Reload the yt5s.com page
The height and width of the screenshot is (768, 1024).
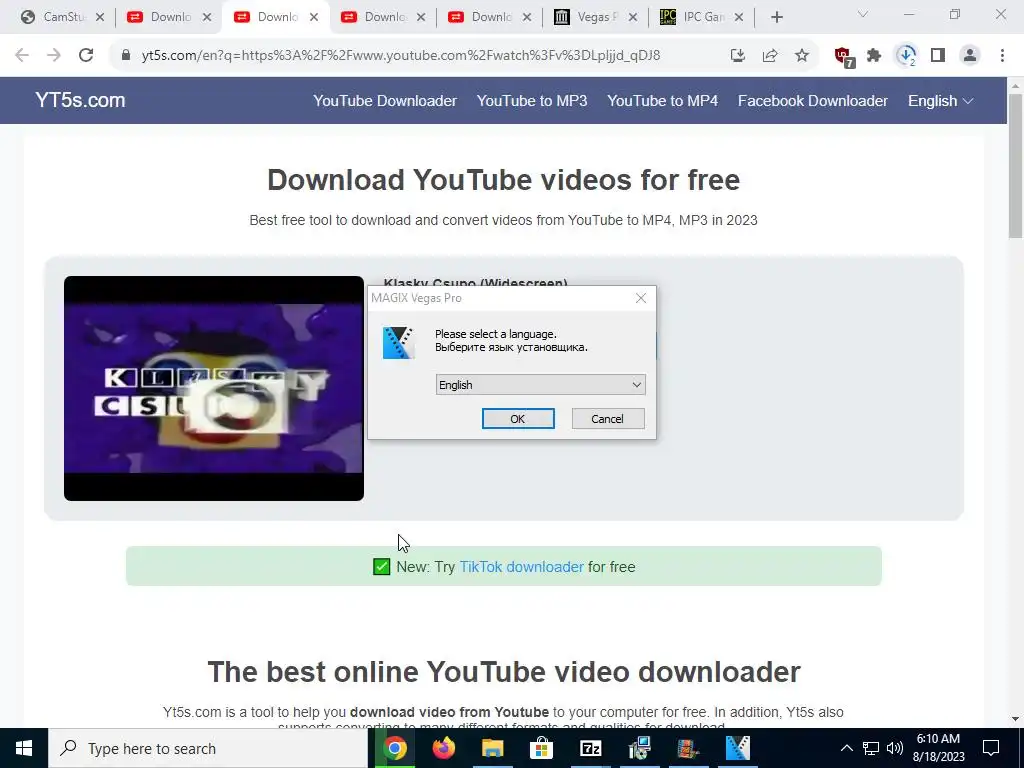(86, 56)
